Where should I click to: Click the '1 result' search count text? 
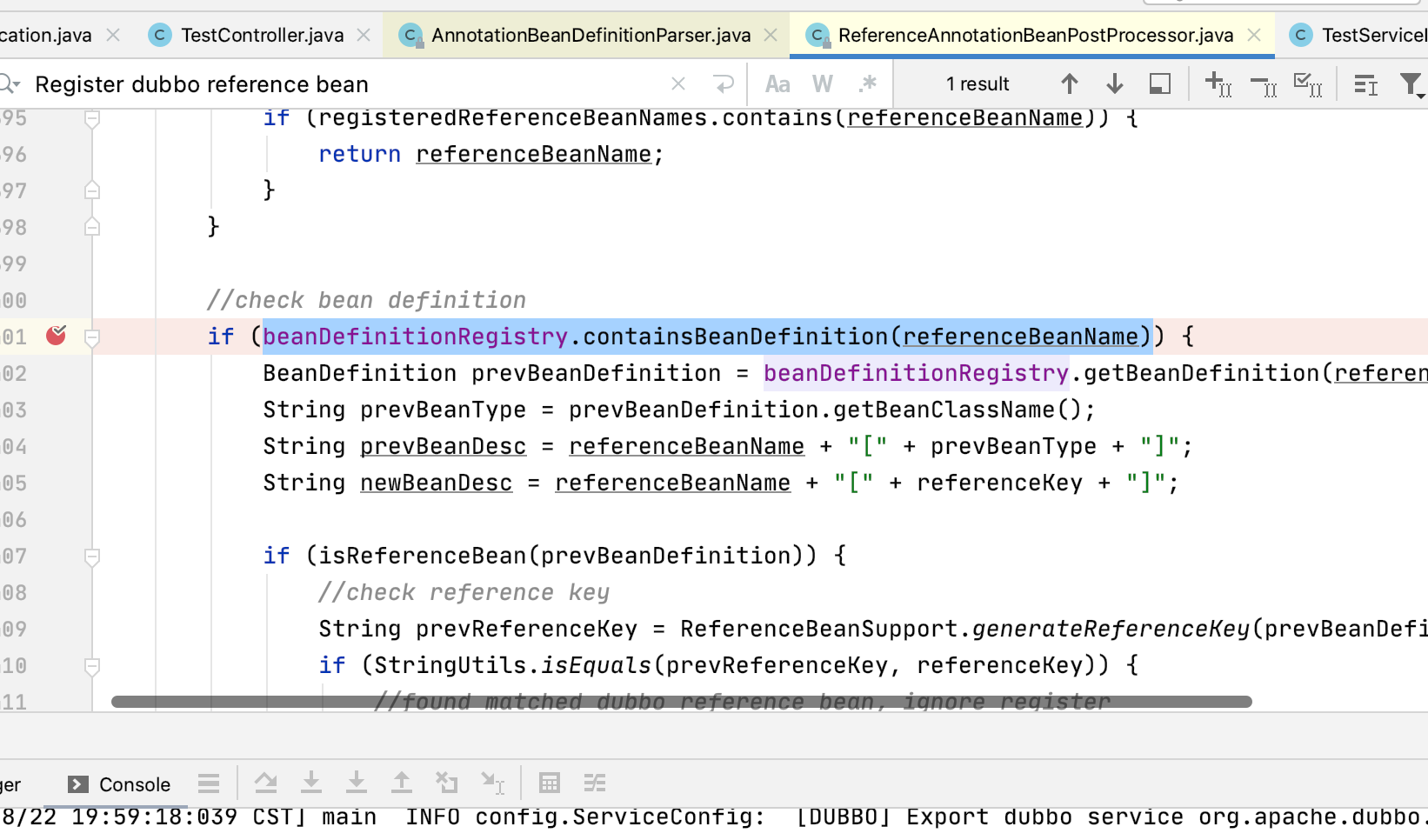978,83
